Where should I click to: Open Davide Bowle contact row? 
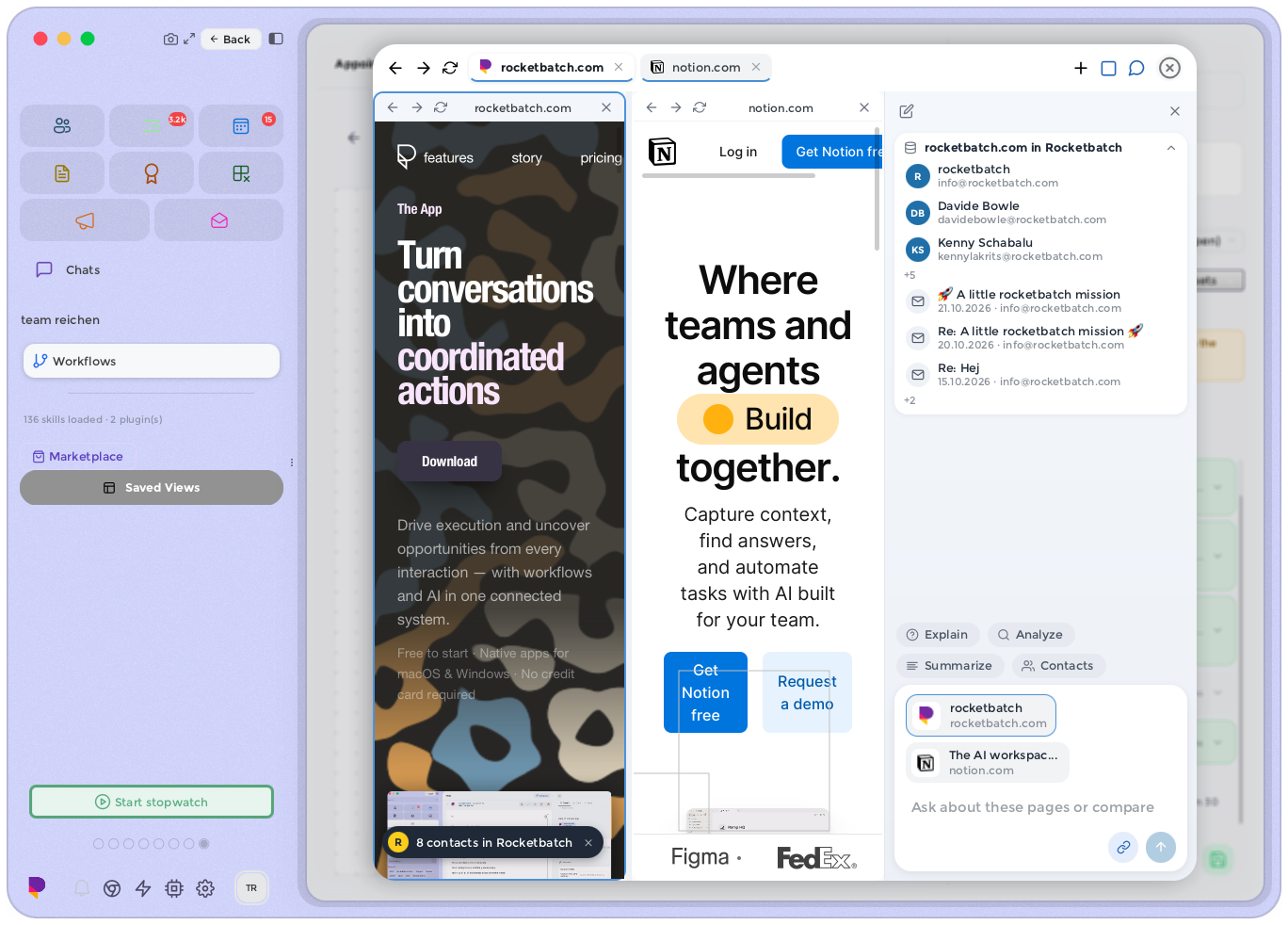1040,213
